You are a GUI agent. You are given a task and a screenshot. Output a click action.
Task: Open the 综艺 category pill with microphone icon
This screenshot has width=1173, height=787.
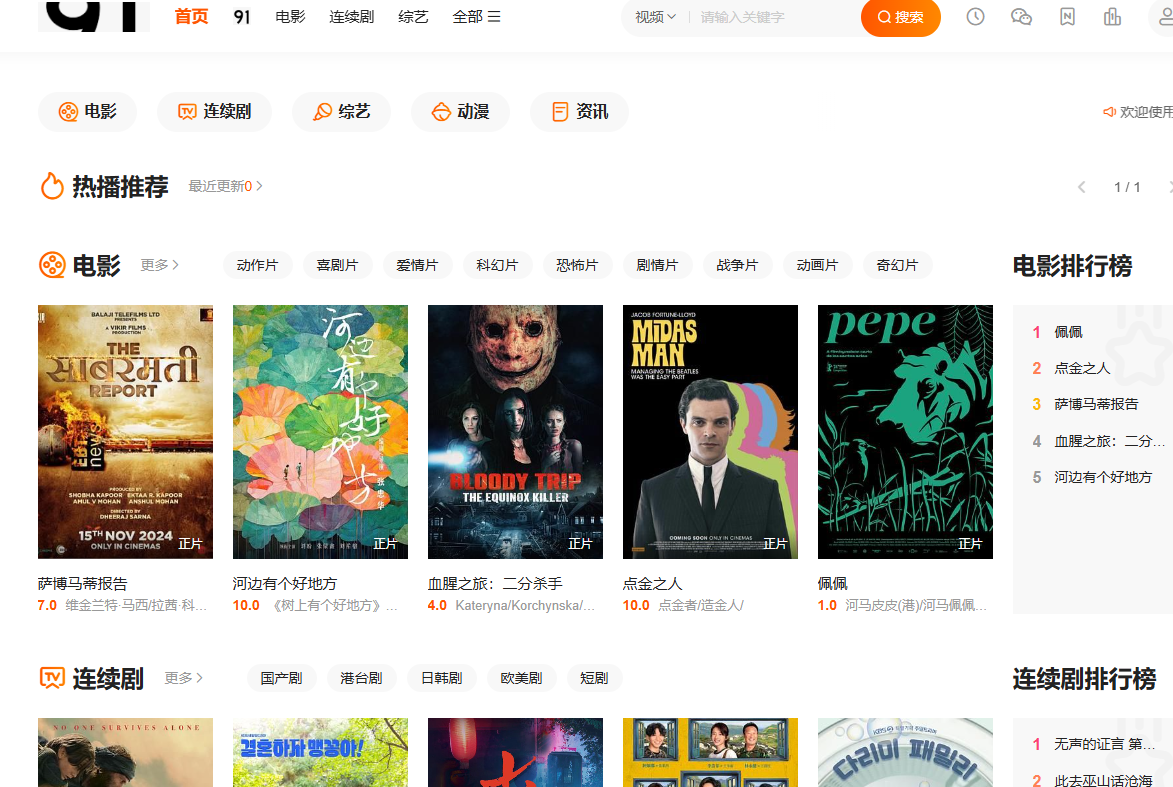[x=341, y=112]
